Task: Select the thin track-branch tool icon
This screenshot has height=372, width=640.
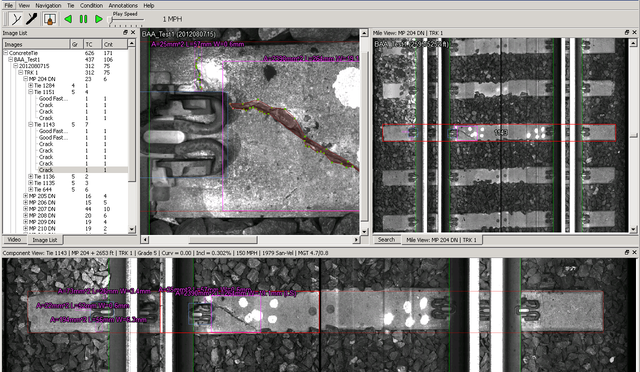Action: 16,19
